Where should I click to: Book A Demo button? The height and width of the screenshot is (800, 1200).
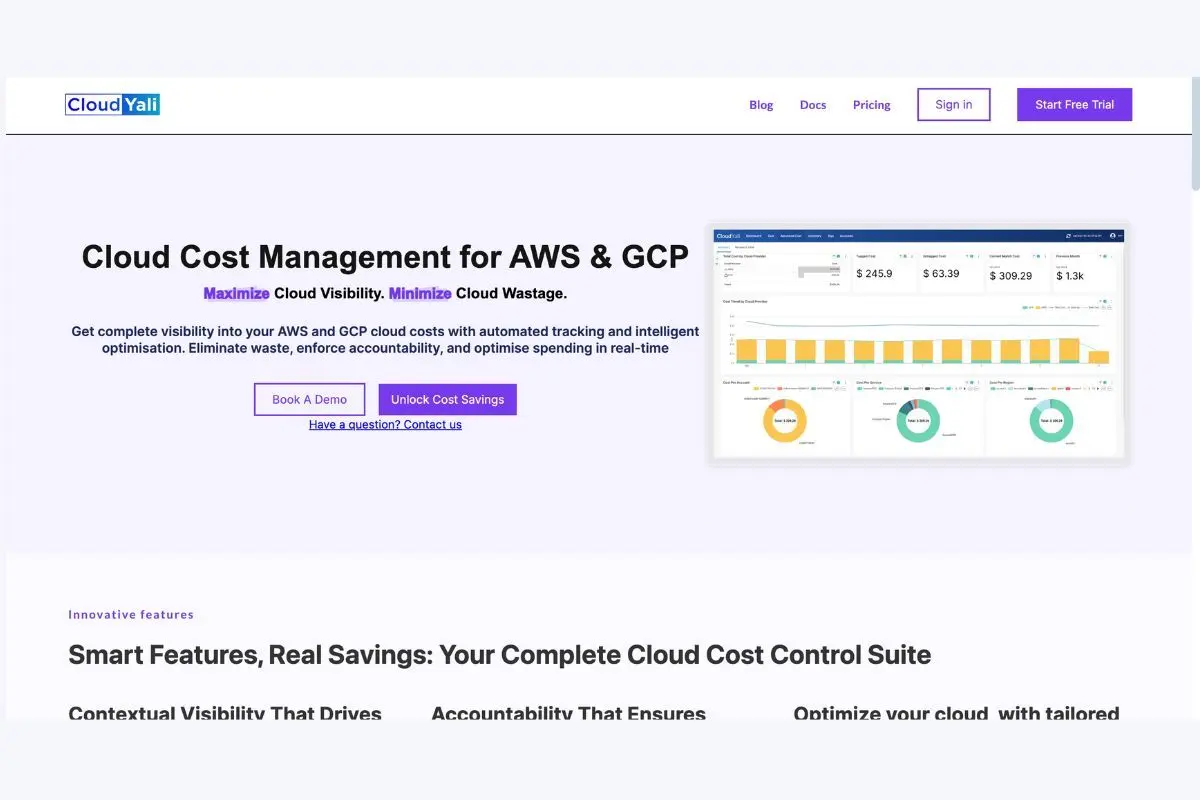pos(309,399)
